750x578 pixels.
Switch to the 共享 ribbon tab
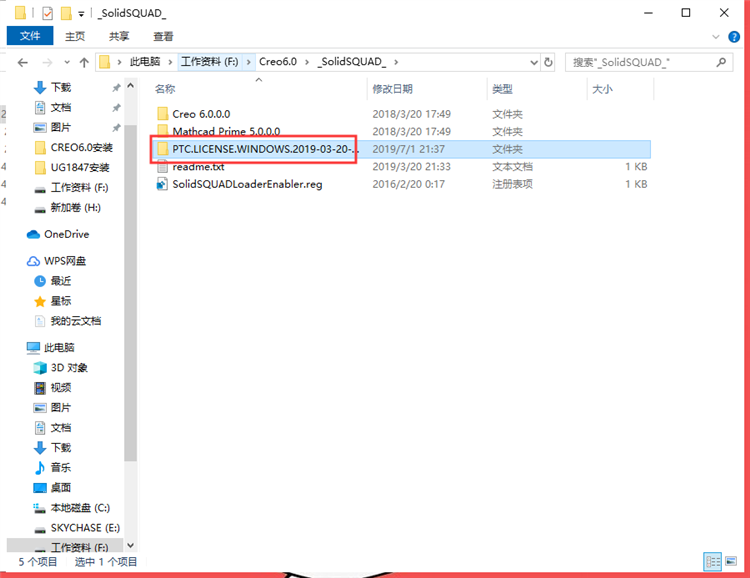click(x=119, y=36)
